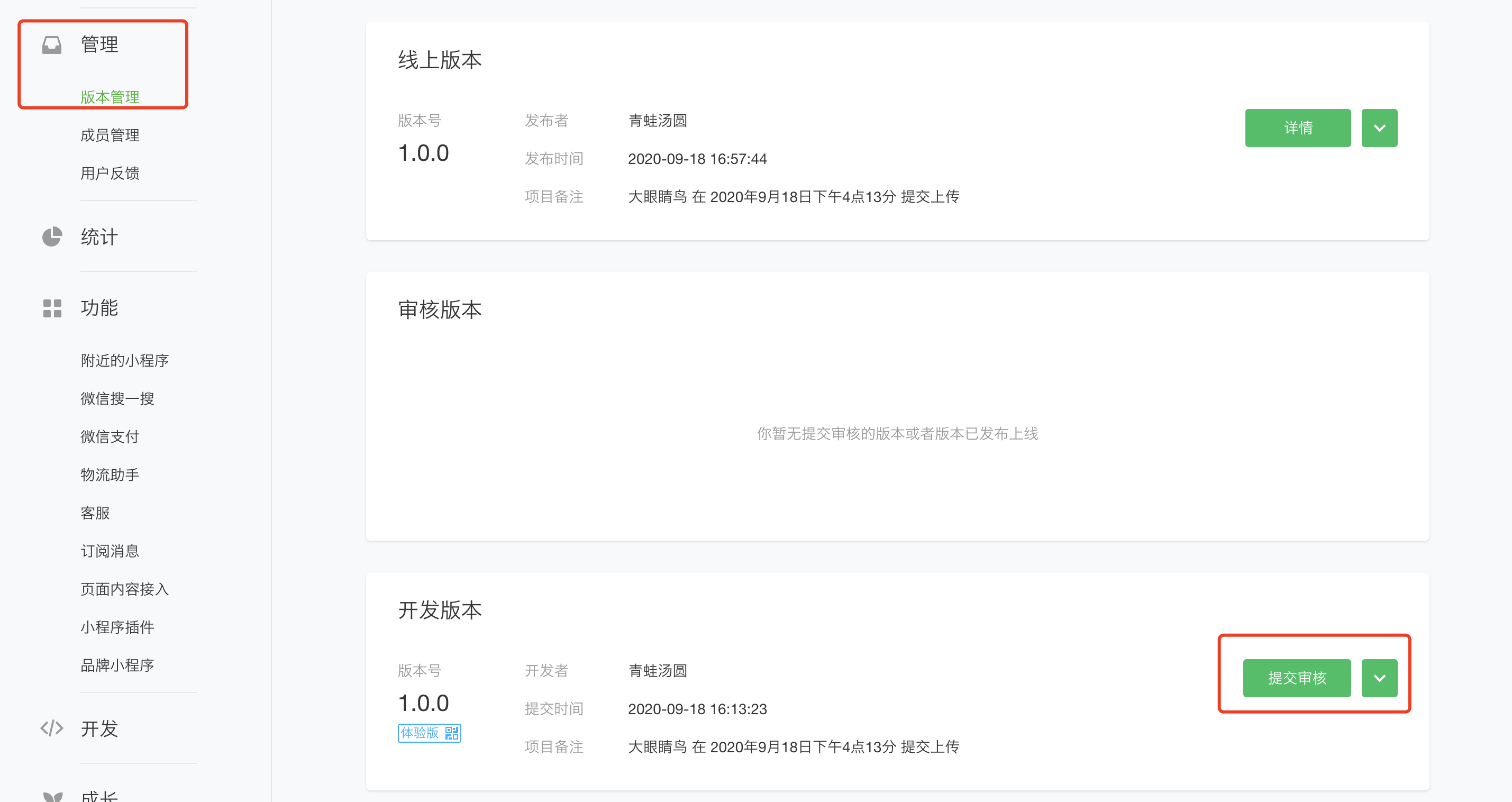The width and height of the screenshot is (1512, 802).
Task: Go to 成员管理 in the sidebar
Action: 110,135
